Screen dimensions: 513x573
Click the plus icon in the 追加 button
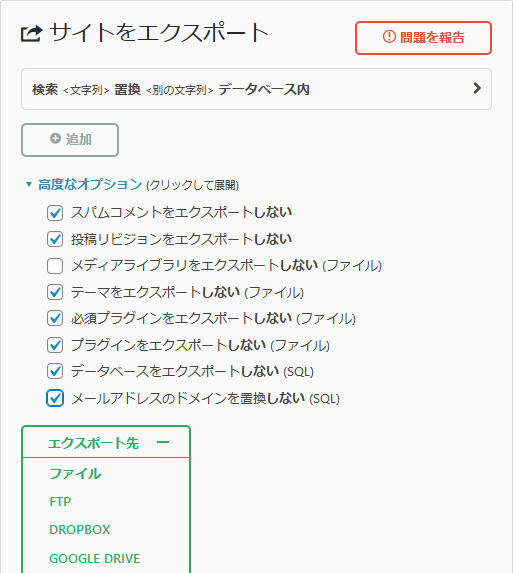55,138
